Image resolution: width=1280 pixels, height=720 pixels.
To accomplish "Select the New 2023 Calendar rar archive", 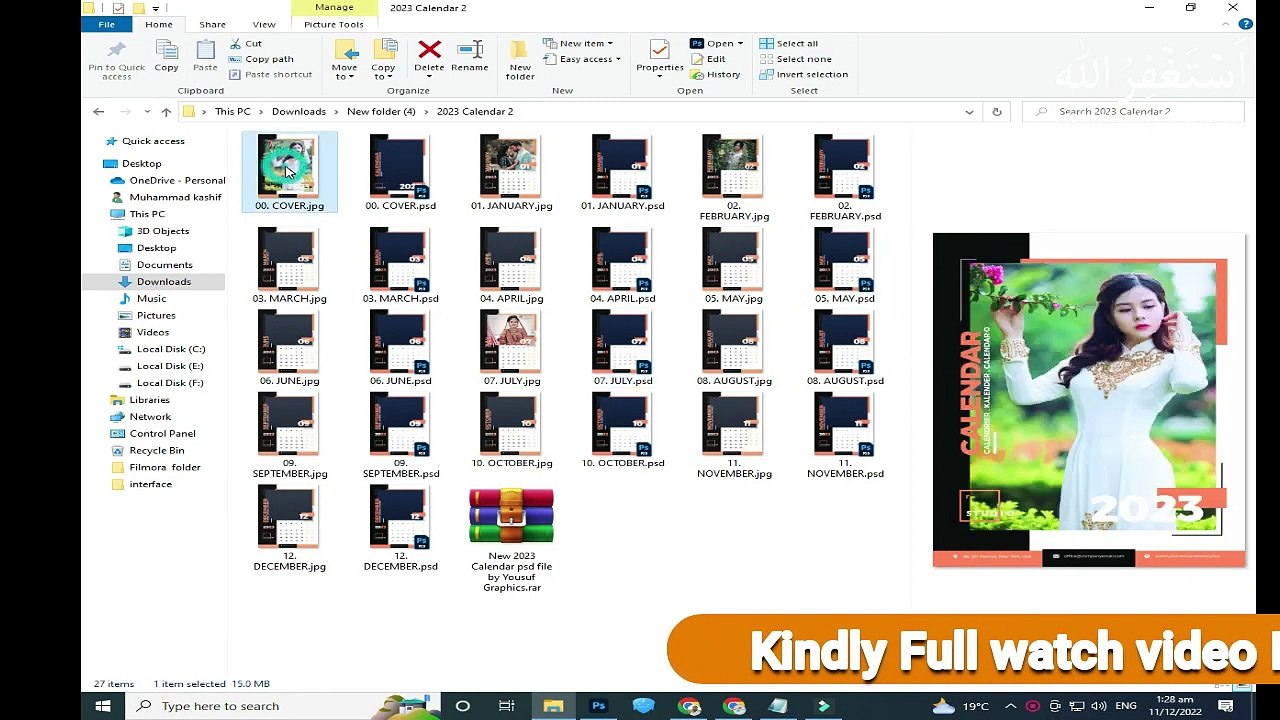I will tap(511, 540).
